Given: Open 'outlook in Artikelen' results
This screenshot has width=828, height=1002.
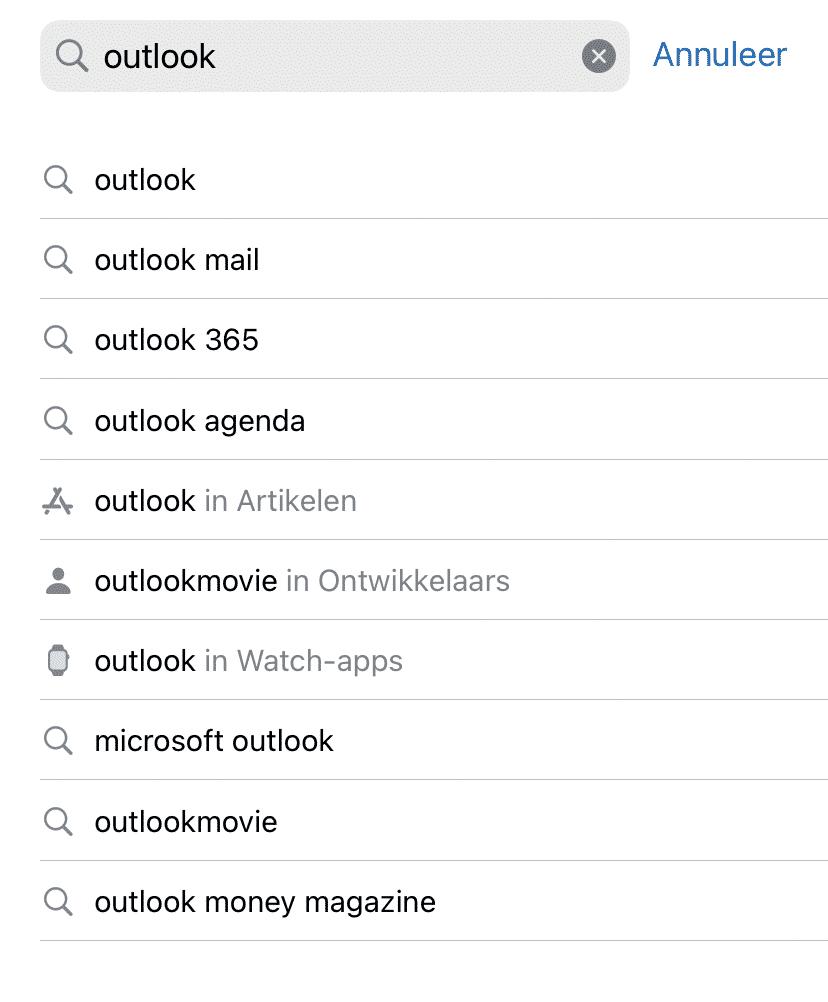Looking at the screenshot, I should click(x=434, y=500).
